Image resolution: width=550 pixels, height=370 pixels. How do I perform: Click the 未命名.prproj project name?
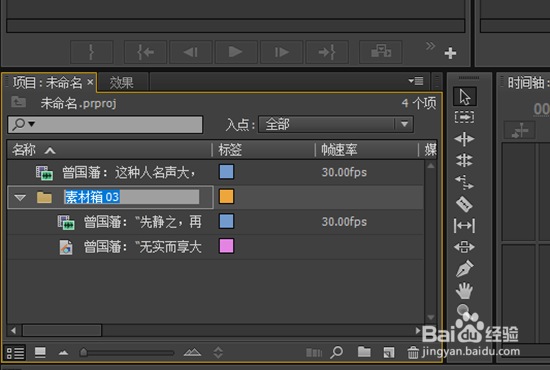pyautogui.click(x=79, y=103)
